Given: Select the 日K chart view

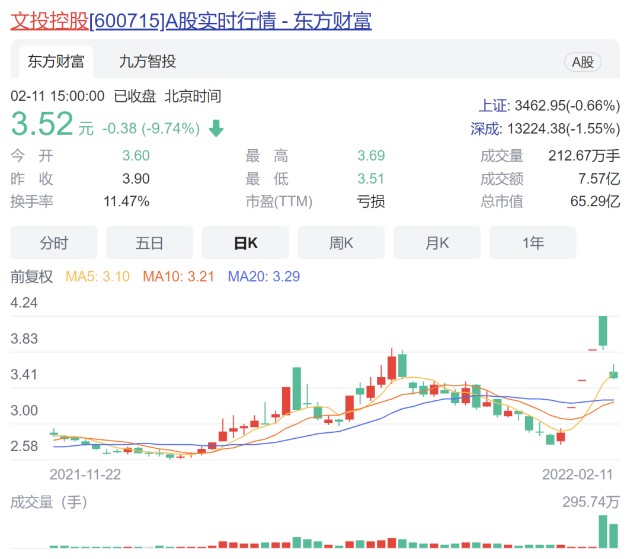Looking at the screenshot, I should [245, 243].
